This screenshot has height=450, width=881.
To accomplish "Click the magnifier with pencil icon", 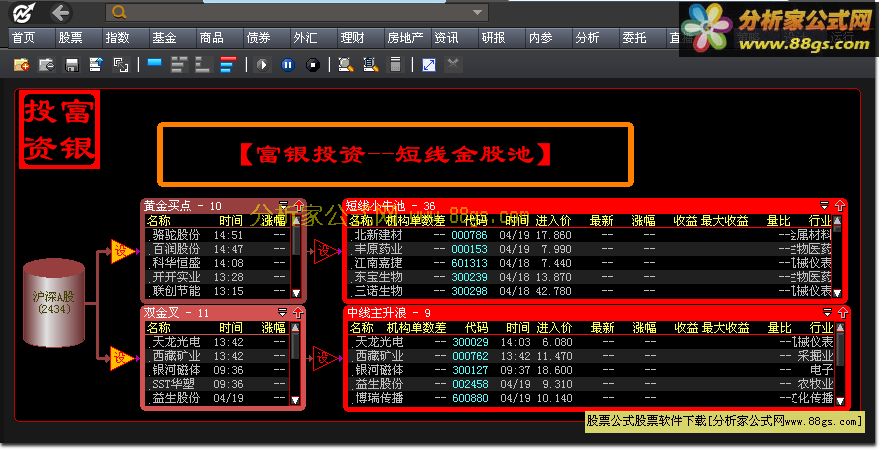I will point(346,65).
